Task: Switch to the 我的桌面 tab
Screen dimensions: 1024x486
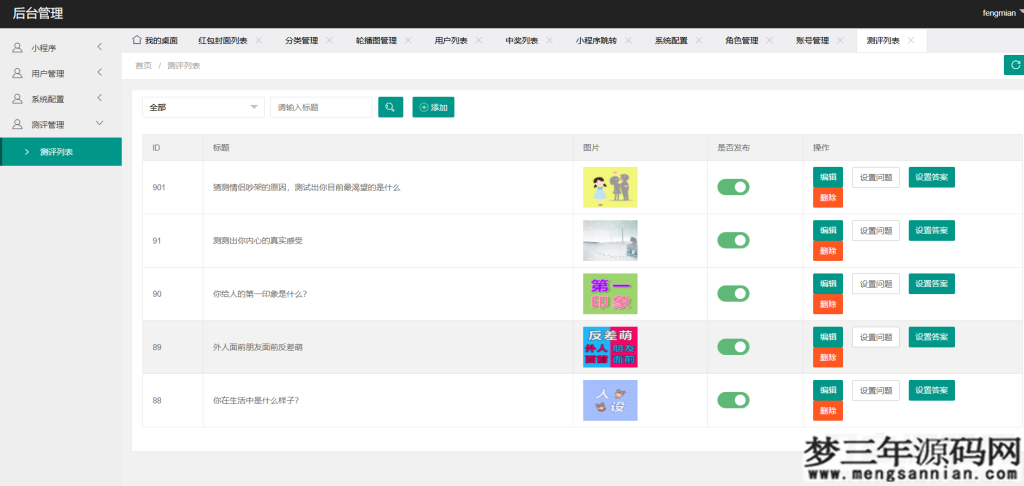Action: pos(155,40)
